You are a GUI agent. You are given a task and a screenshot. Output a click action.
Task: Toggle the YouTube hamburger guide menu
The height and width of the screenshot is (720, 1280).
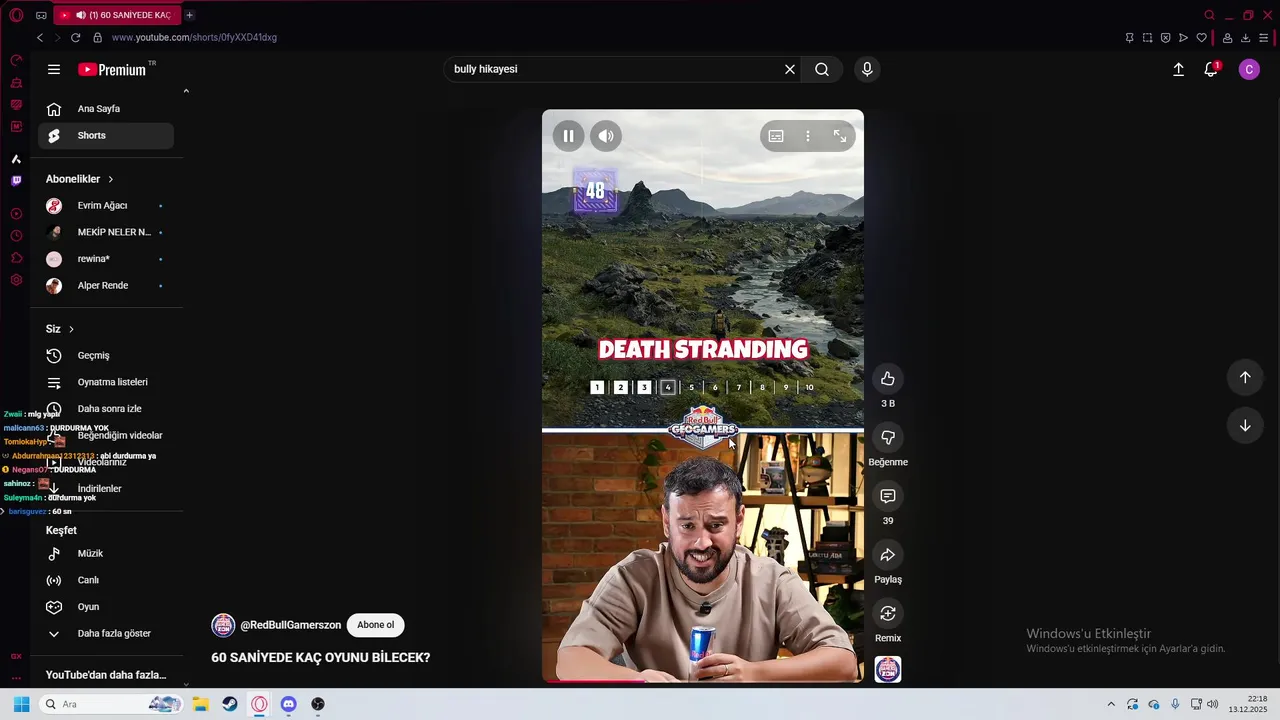[54, 69]
